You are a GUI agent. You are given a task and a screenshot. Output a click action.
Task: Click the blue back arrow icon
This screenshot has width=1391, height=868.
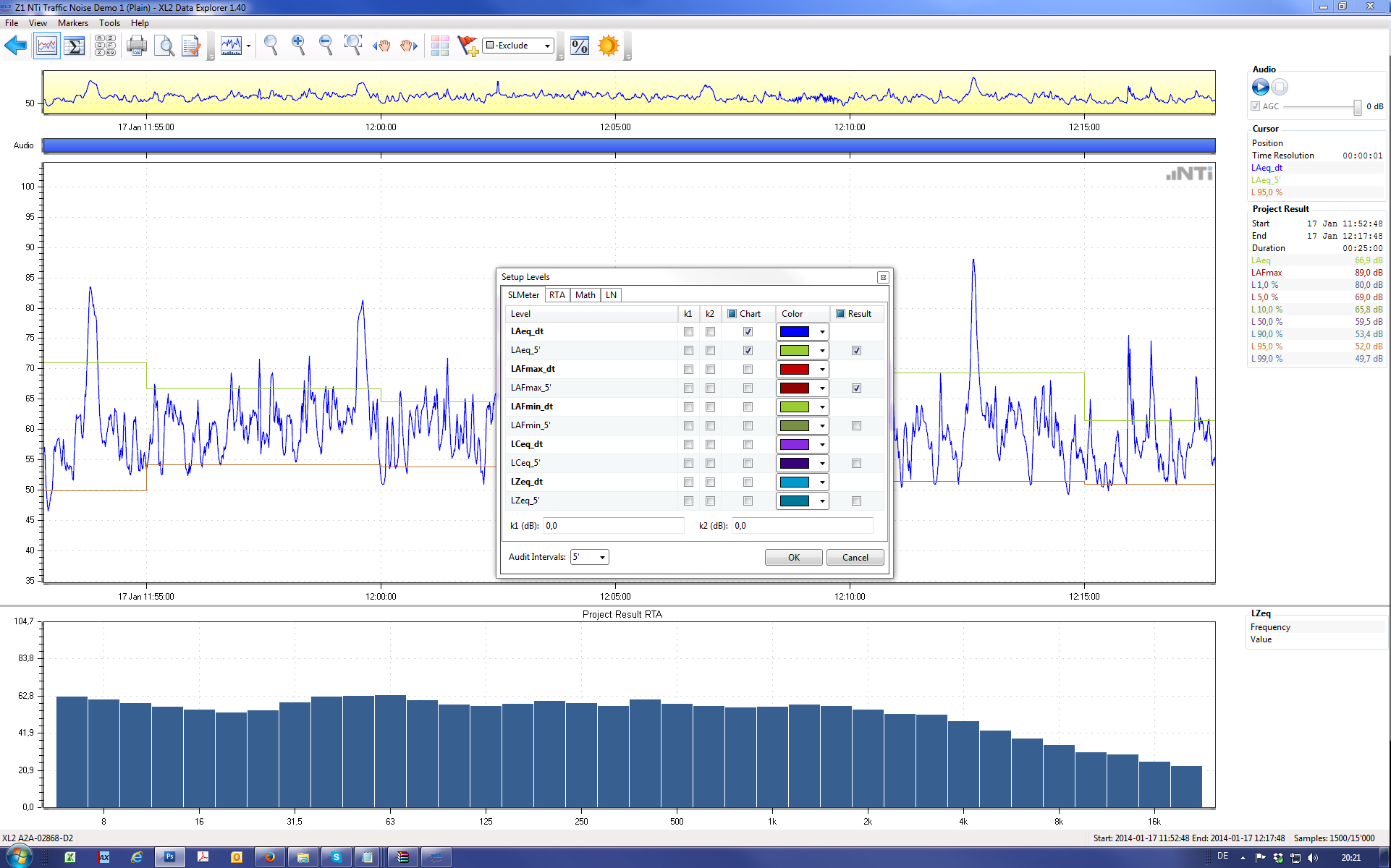click(15, 46)
